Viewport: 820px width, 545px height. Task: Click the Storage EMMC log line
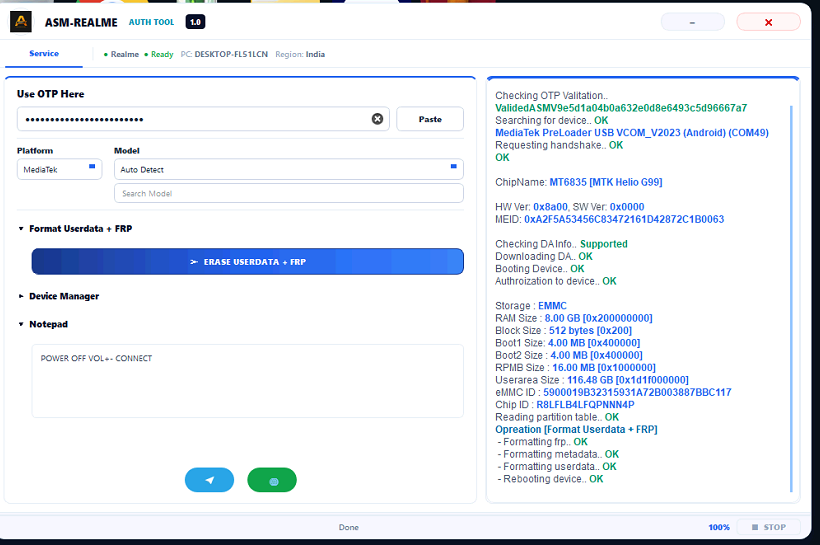click(531, 305)
